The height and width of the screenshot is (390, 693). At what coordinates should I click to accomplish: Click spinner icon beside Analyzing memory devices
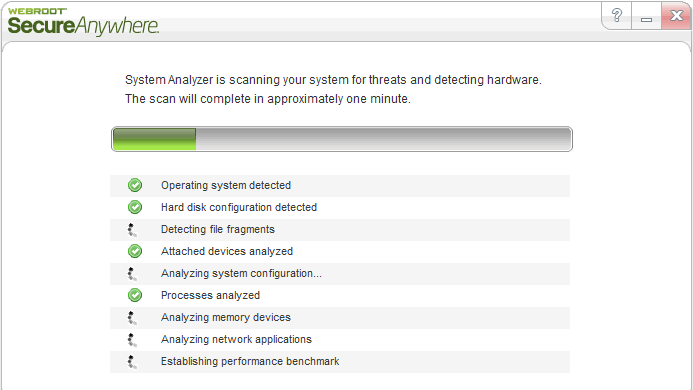132,318
